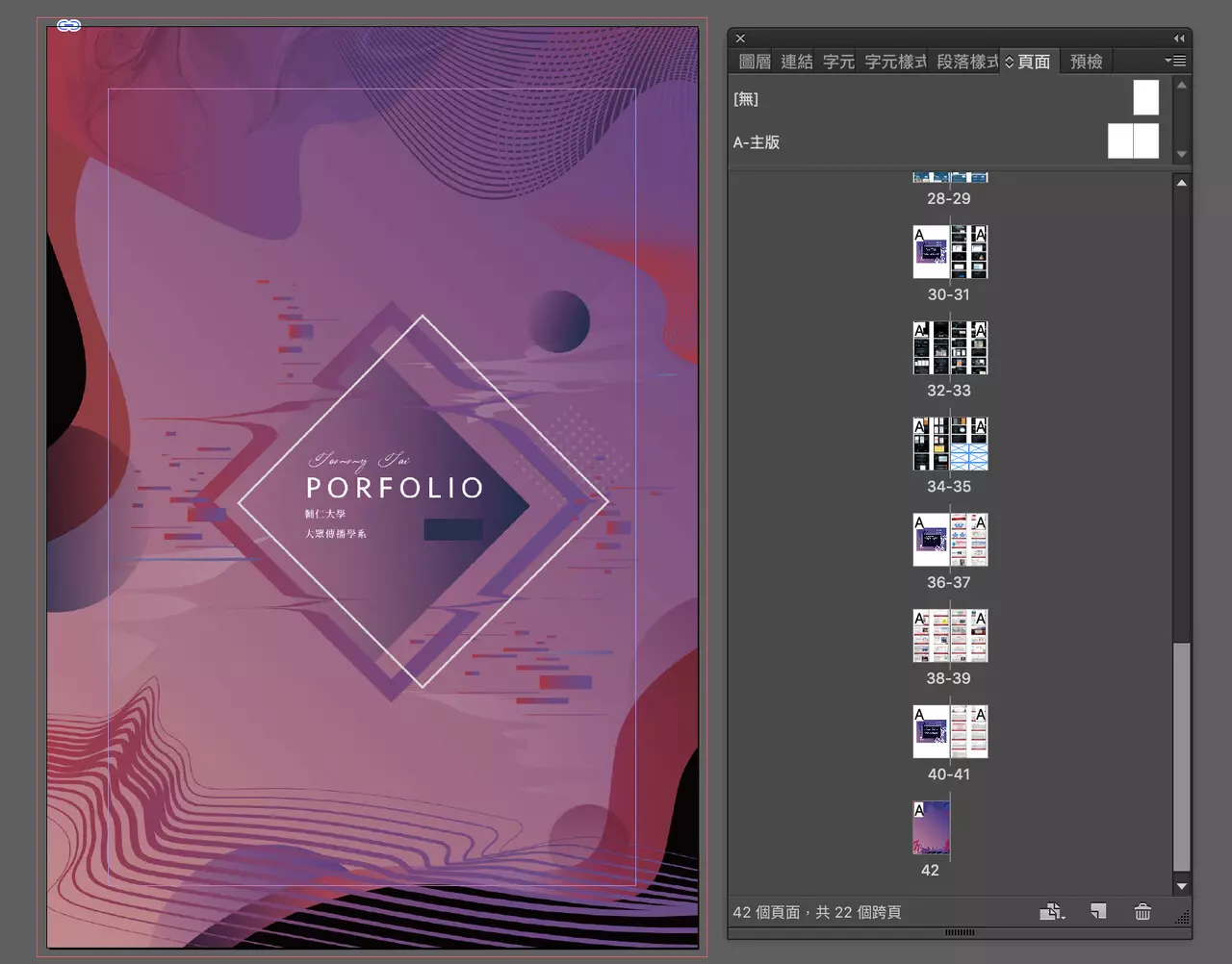This screenshot has height=964, width=1232.
Task: Cycle panel size via 頁面 tab arrows
Action: 1010,62
